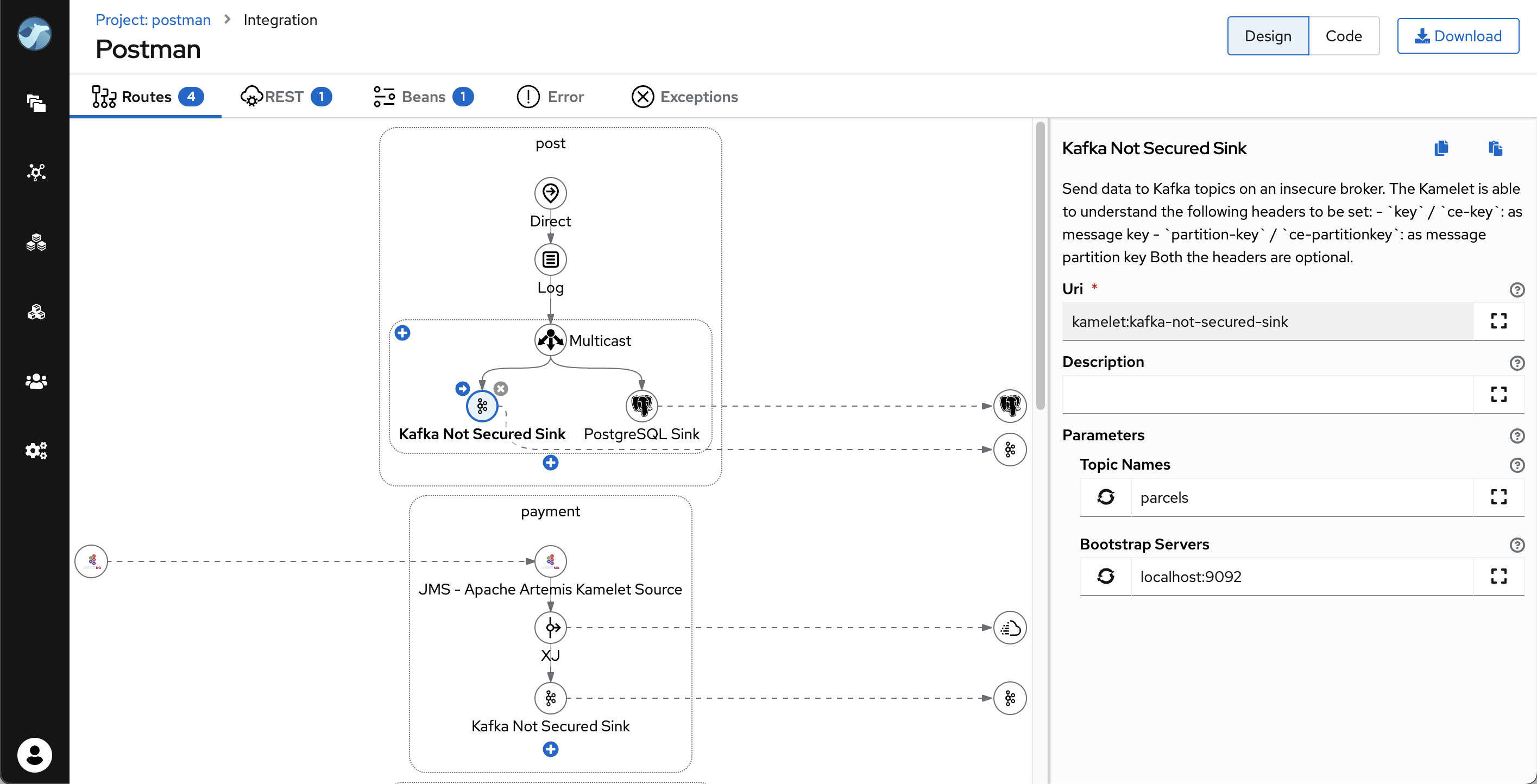Expand the Bootstrap Servers field editor

(x=1498, y=577)
